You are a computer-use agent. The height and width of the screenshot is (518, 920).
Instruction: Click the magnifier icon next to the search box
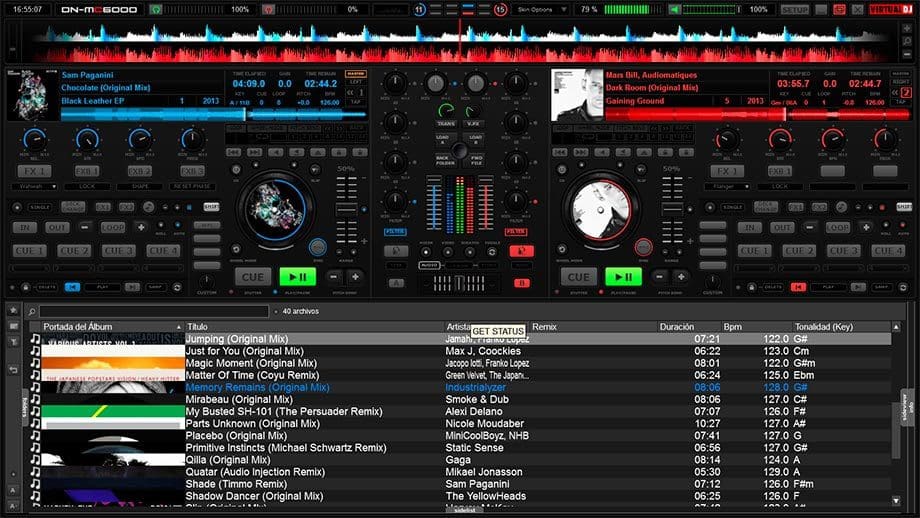point(32,312)
